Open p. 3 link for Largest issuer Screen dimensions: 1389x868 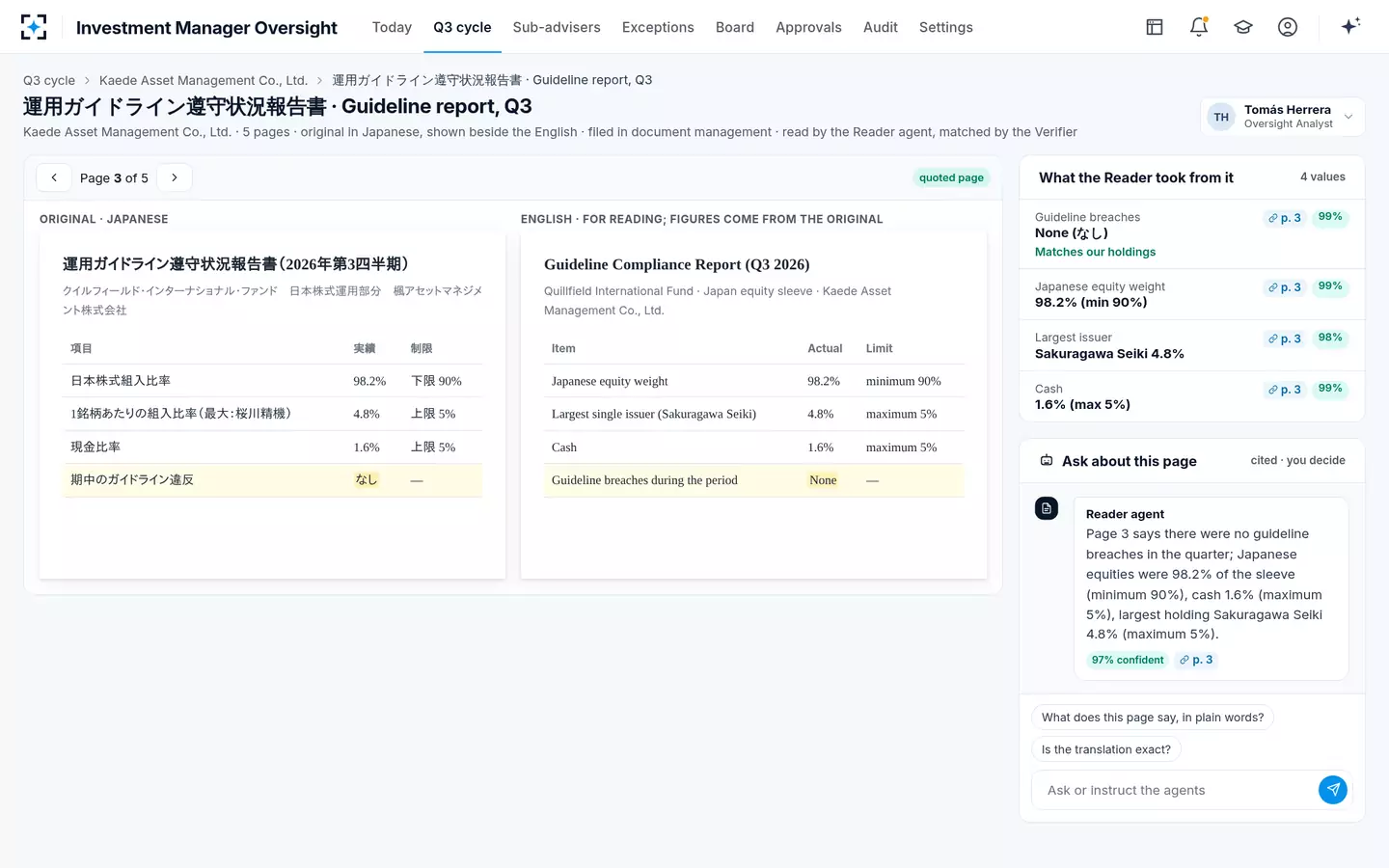pos(1285,339)
